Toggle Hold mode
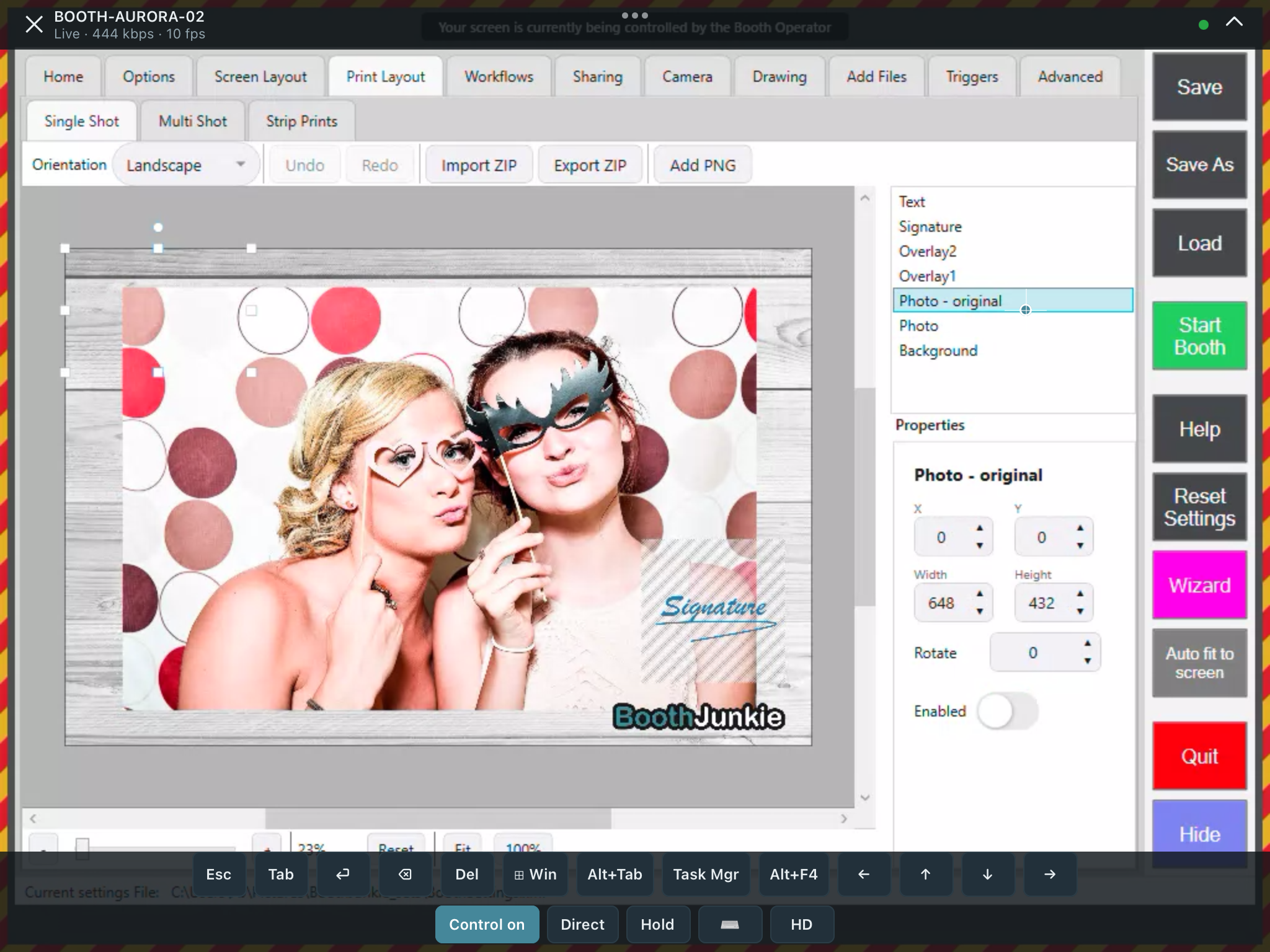 click(x=657, y=924)
